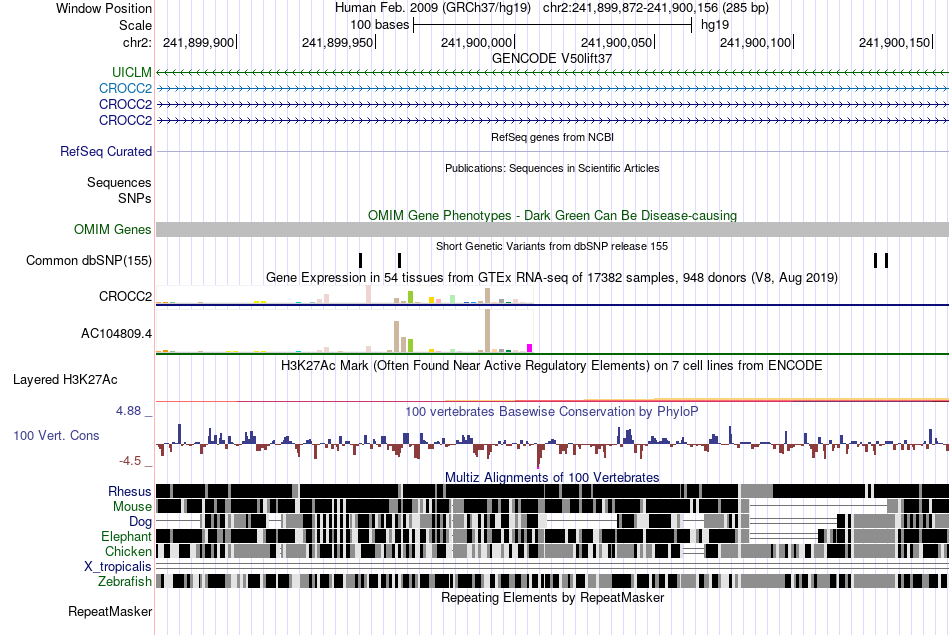Viewport: 950px width, 635px height.
Task: Click the Repeating Elements by RepeatMasker title
Action: point(553,598)
